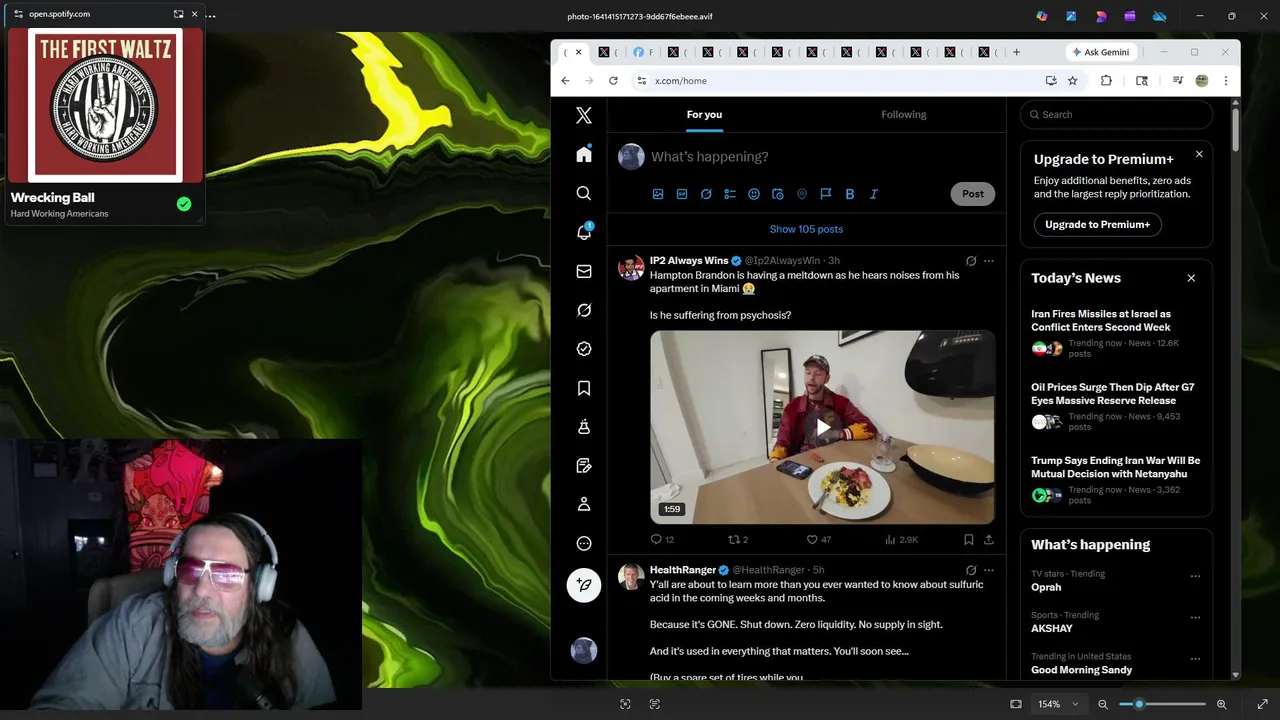The image size is (1280, 720).
Task: Click the What's happening? text field
Action: [x=820, y=157]
